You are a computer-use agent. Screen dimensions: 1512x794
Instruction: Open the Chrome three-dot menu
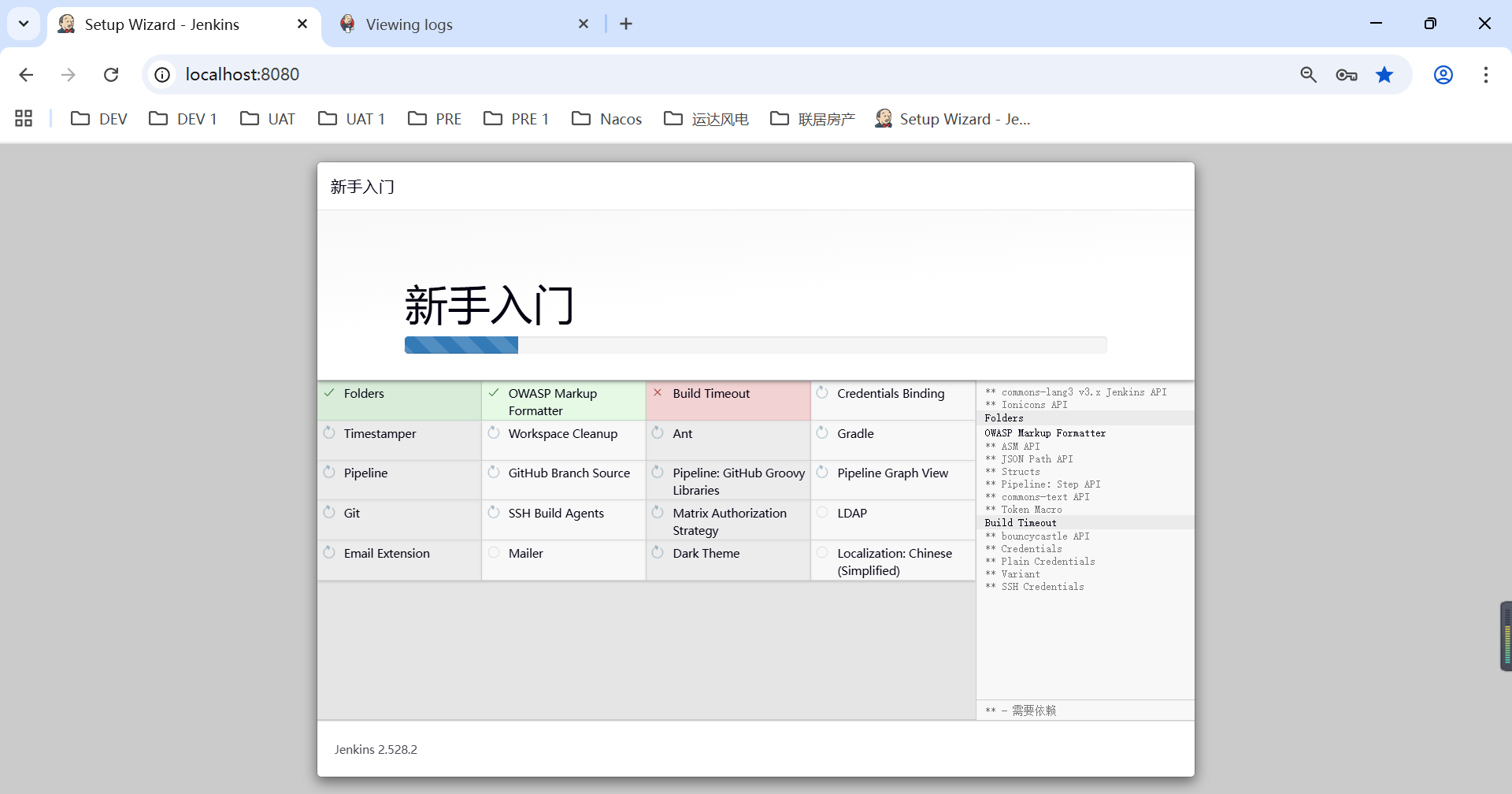pos(1486,75)
